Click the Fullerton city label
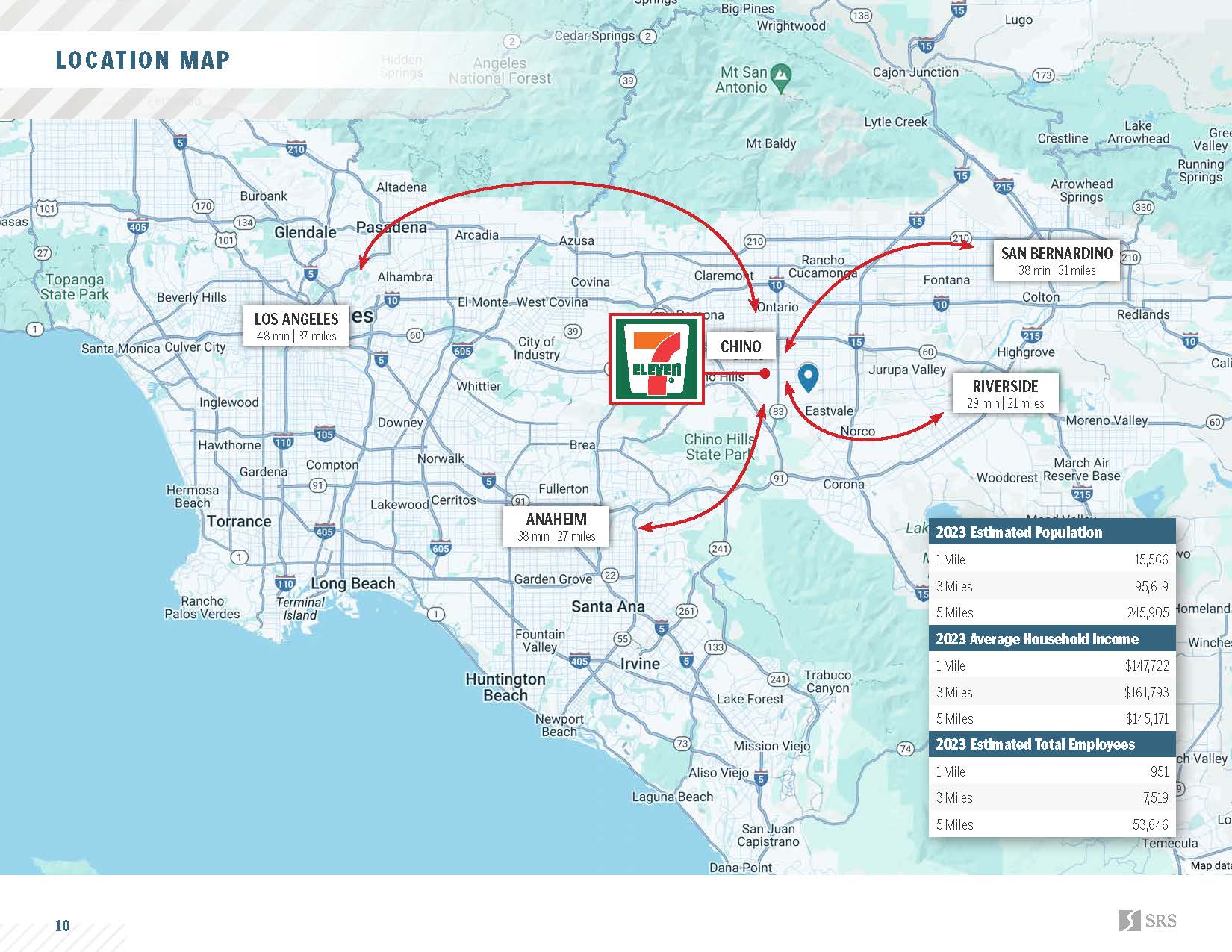The width and height of the screenshot is (1232, 952). click(x=564, y=488)
